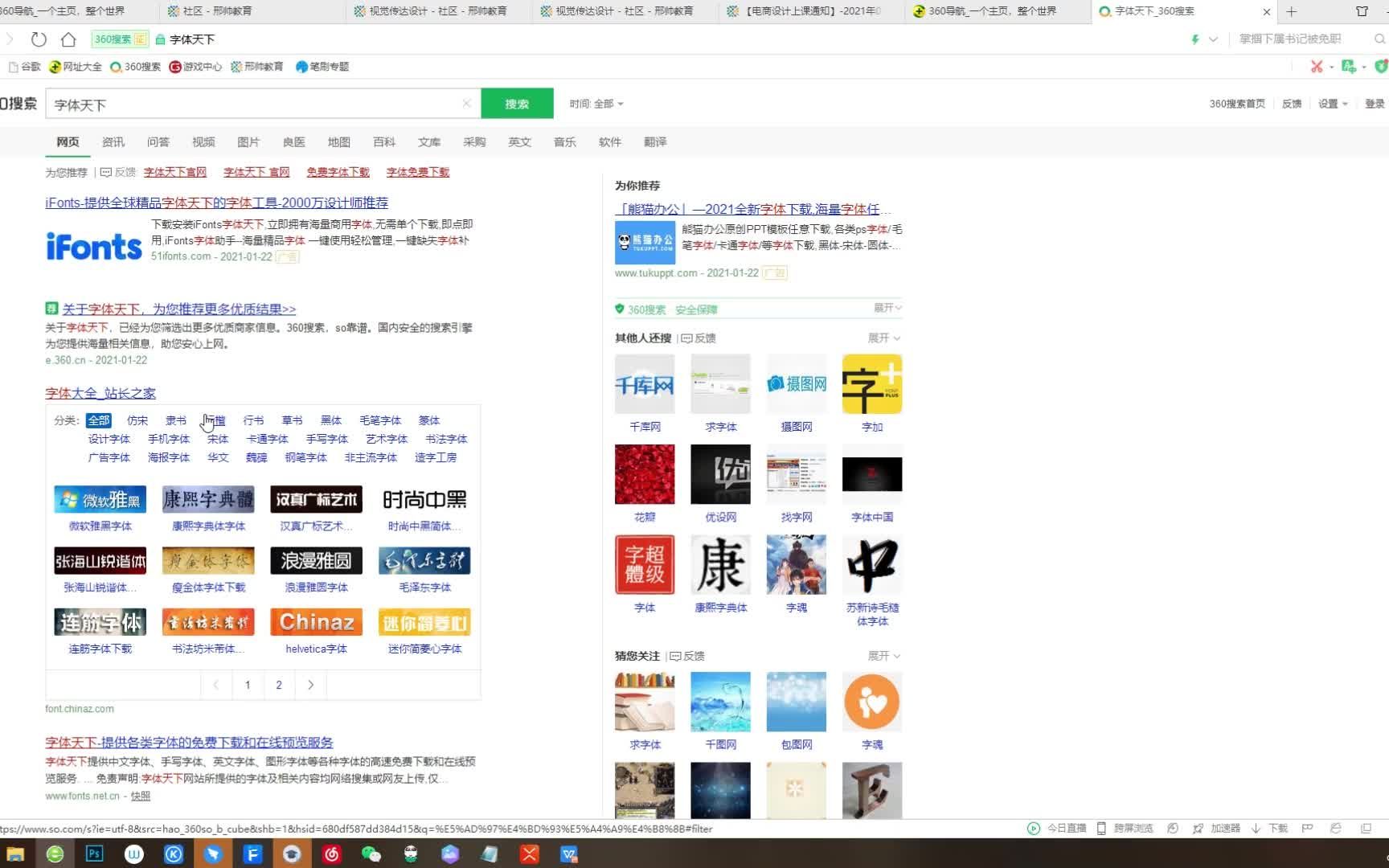The width and height of the screenshot is (1389, 868).
Task: Open the 设置 settings dropdown
Action: point(1333,104)
